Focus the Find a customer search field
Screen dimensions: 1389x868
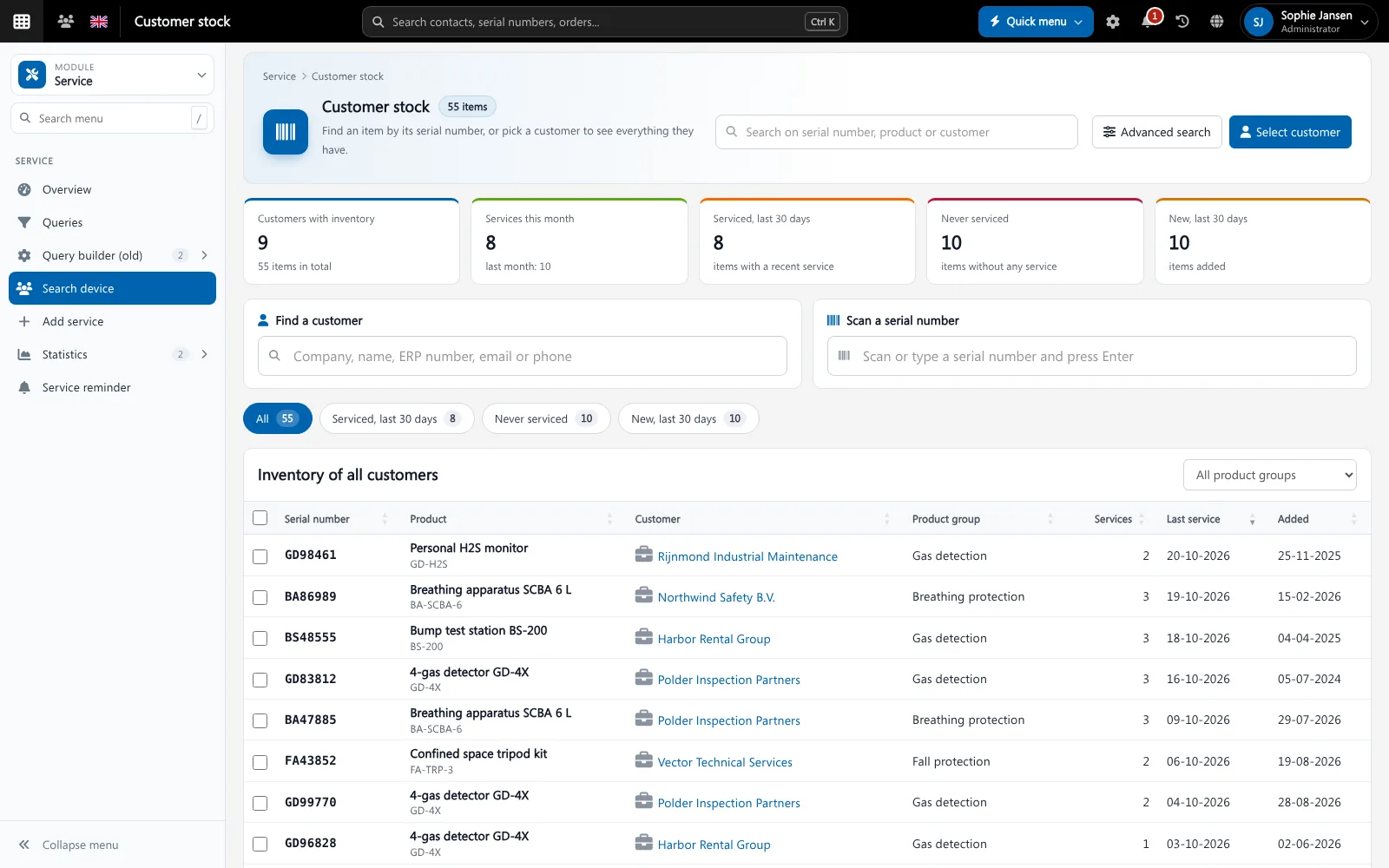[523, 356]
